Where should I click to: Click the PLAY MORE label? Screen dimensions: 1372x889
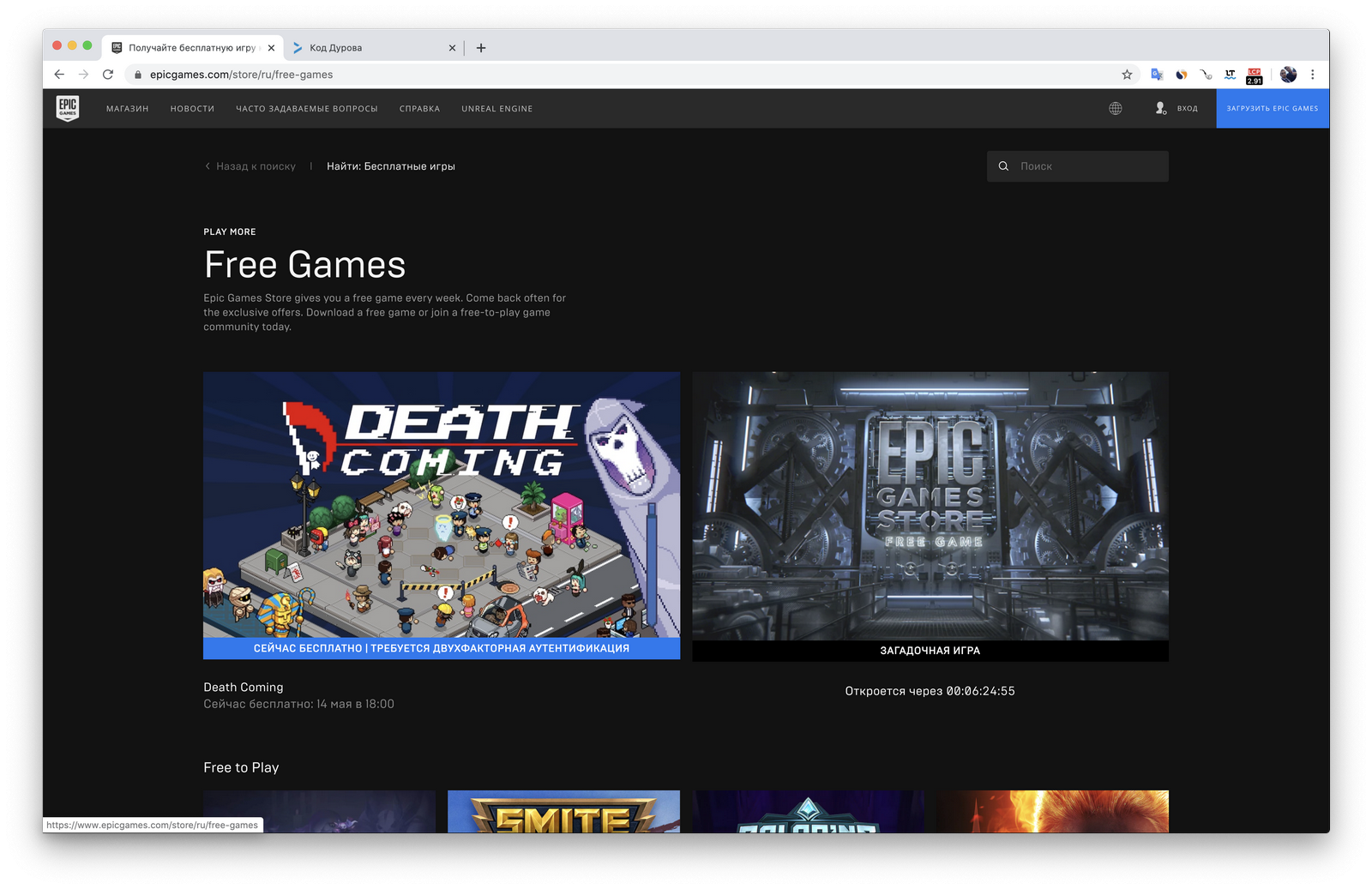pyautogui.click(x=230, y=232)
